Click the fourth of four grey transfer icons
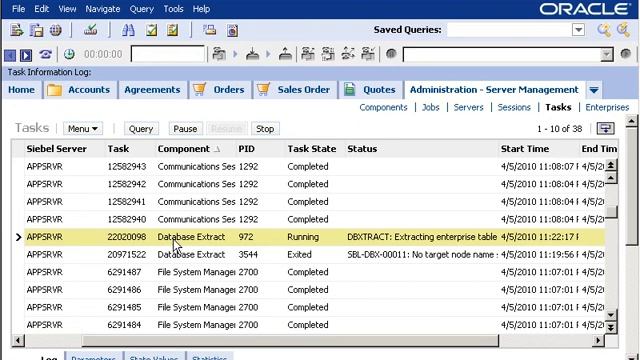 tap(368, 54)
